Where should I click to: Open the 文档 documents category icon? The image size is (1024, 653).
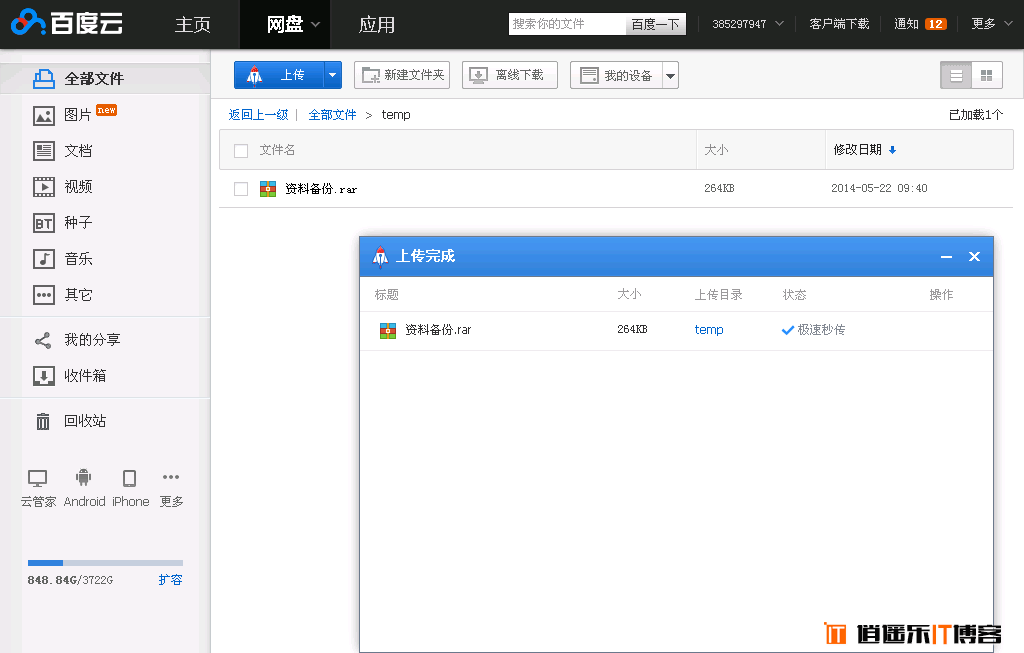click(44, 151)
